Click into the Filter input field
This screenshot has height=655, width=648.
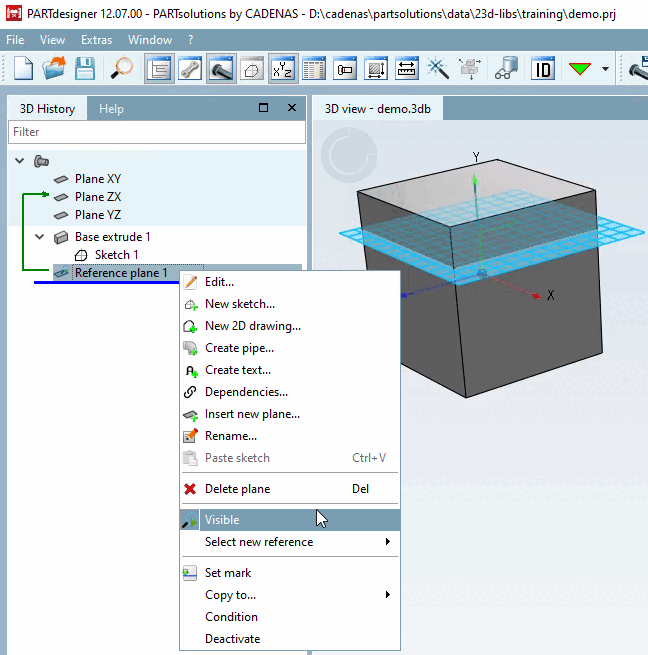click(x=157, y=132)
